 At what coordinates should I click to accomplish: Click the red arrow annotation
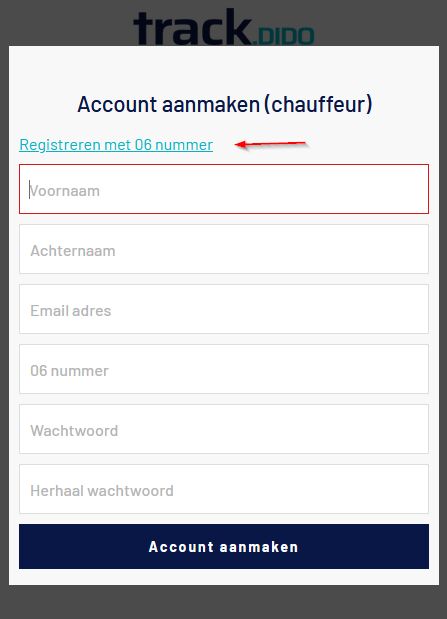pos(270,144)
